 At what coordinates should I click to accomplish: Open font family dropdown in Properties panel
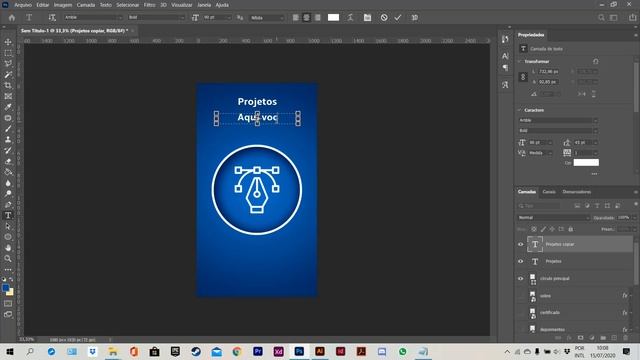(x=558, y=120)
